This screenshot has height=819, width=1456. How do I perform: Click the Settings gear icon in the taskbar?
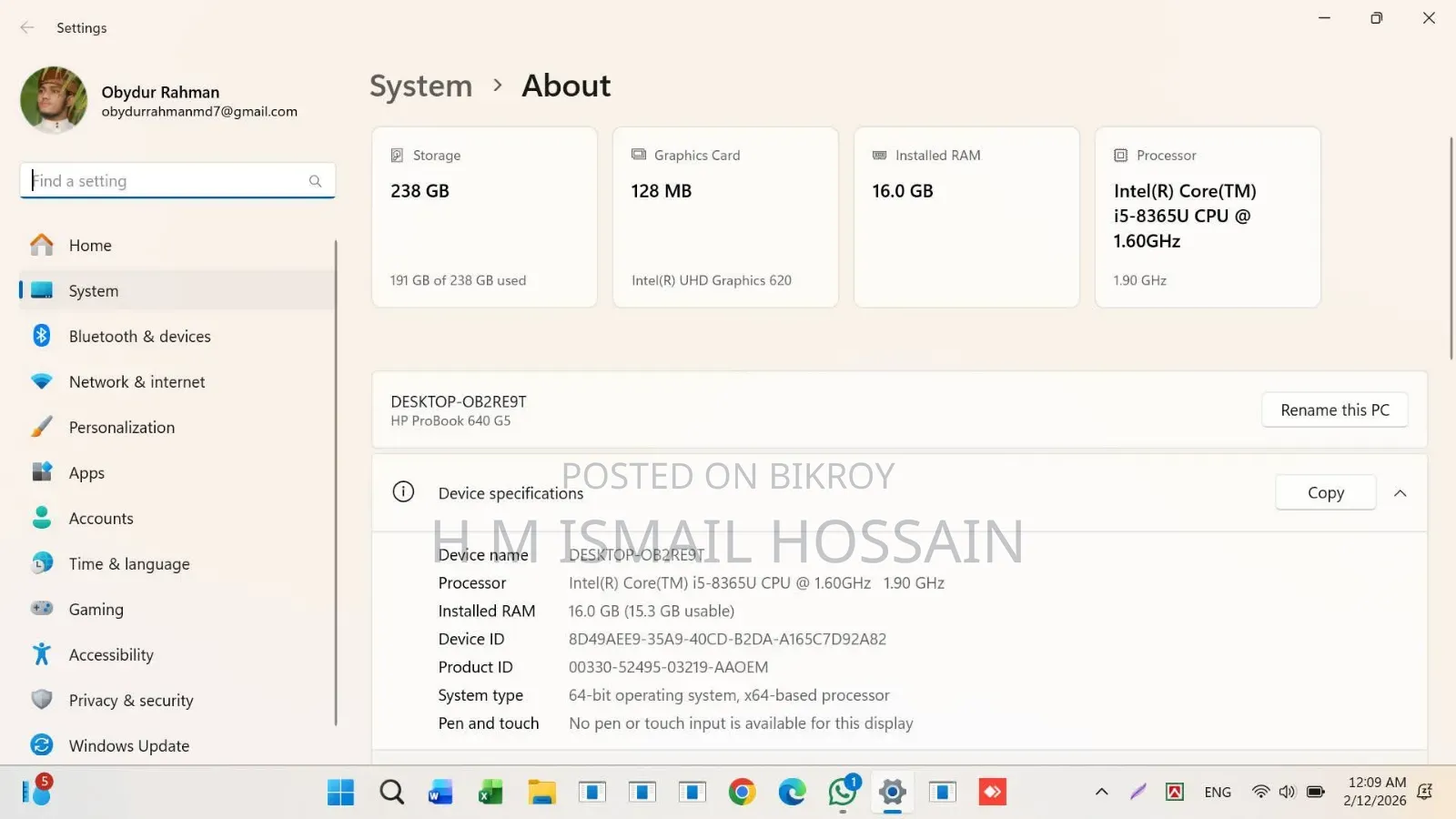click(893, 792)
